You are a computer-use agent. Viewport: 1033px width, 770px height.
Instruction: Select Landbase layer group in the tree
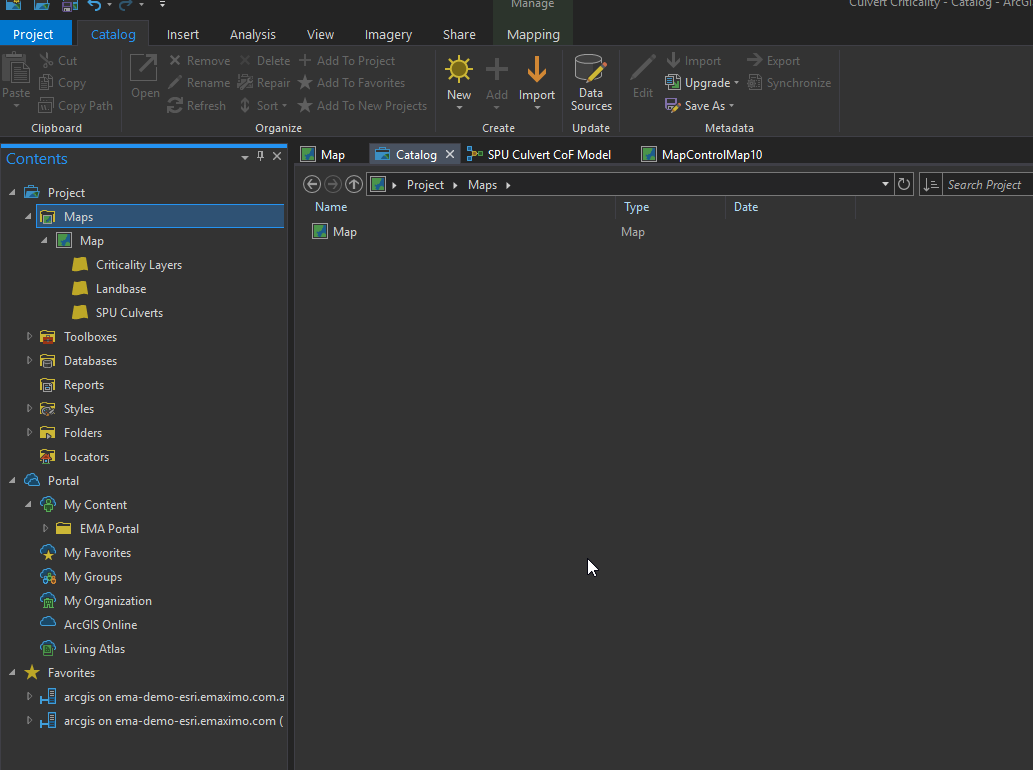[121, 289]
